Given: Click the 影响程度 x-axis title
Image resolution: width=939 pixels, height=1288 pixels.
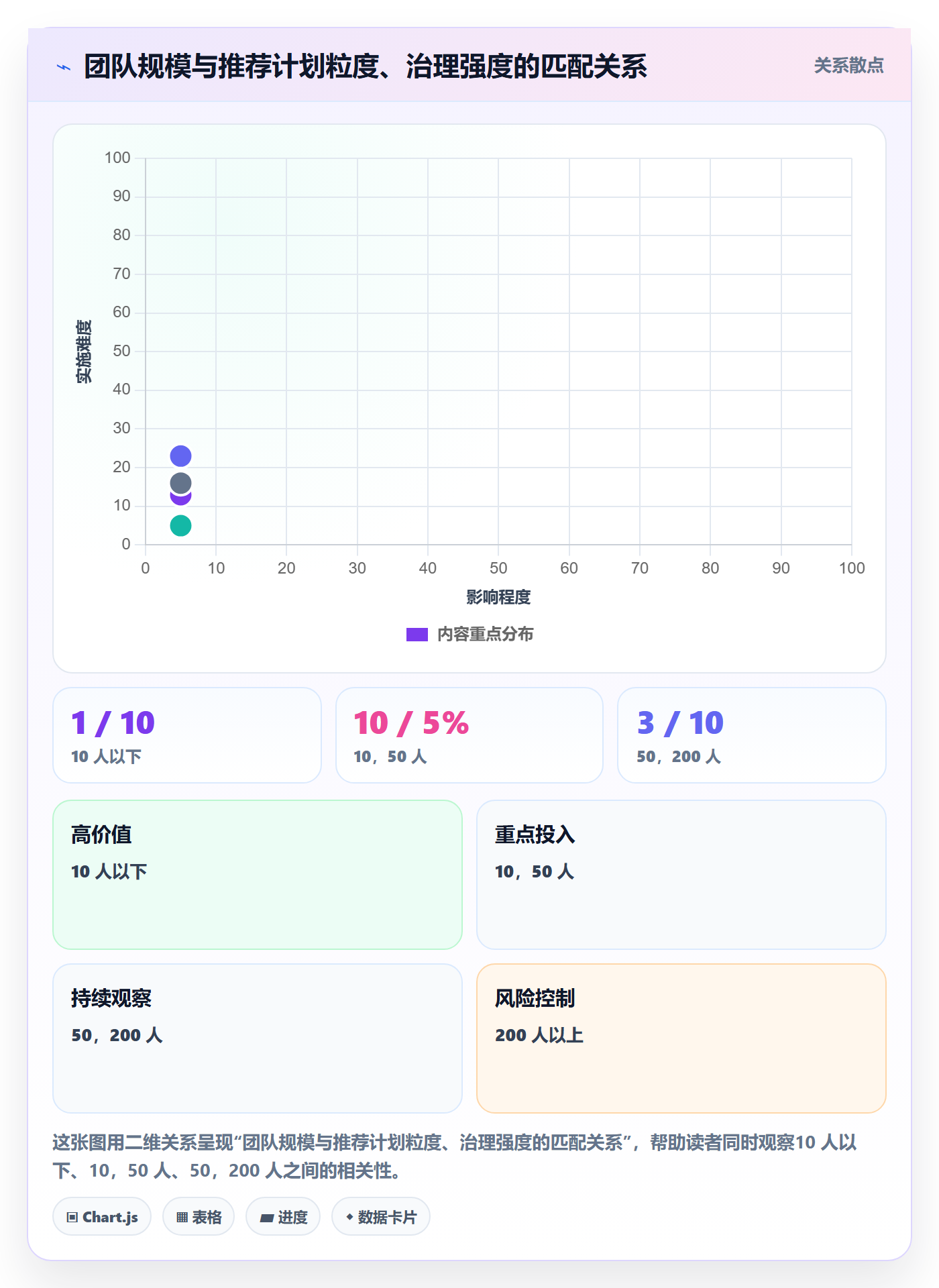Looking at the screenshot, I should (498, 597).
